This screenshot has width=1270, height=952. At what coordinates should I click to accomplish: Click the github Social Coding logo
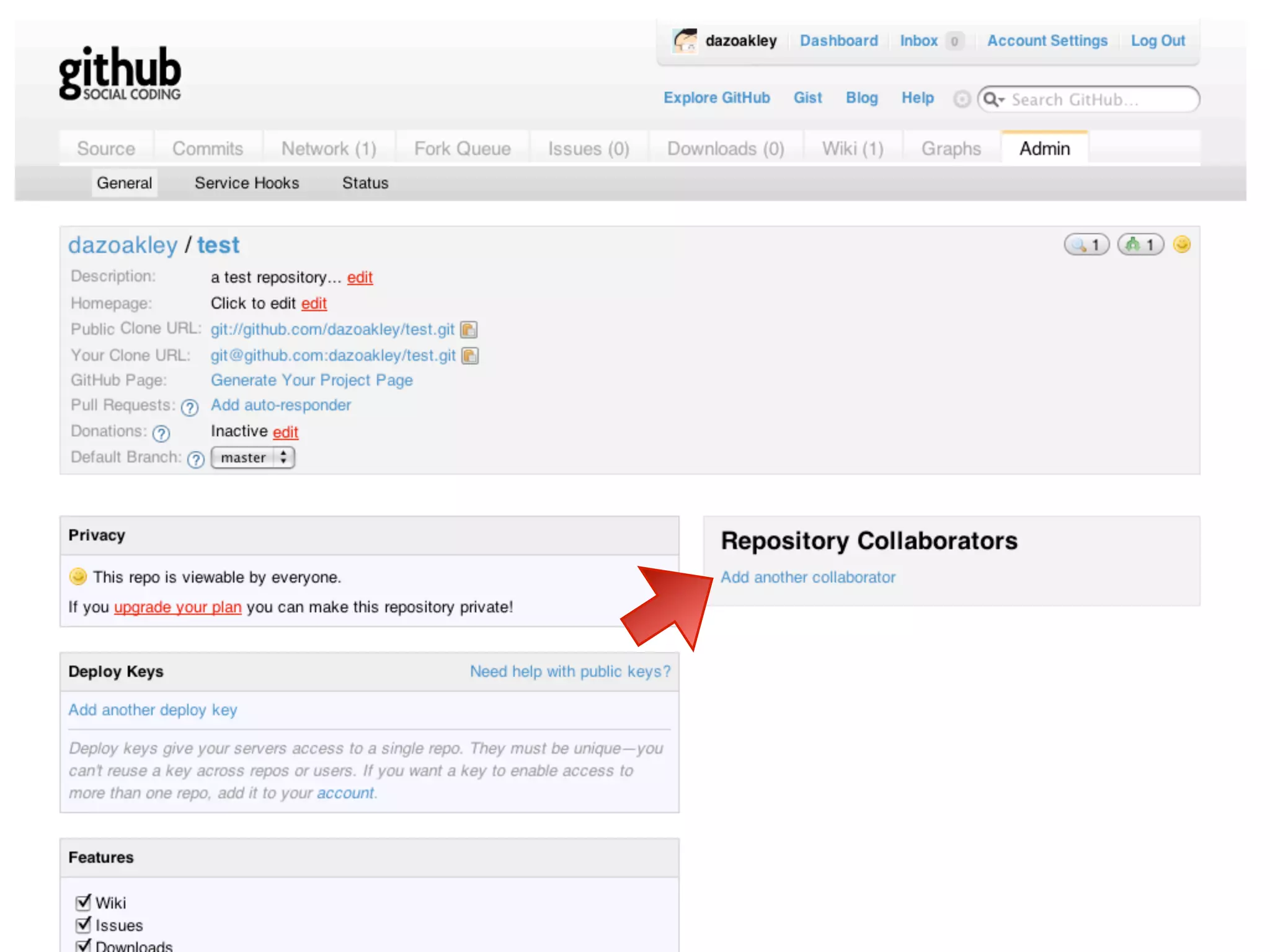[x=120, y=73]
